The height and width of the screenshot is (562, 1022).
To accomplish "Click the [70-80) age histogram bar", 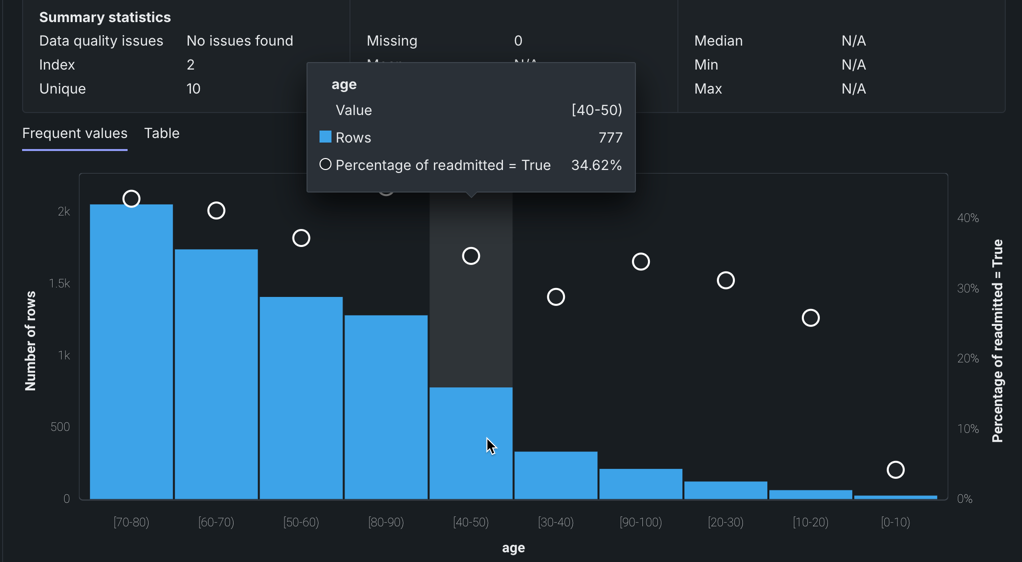I will (131, 350).
